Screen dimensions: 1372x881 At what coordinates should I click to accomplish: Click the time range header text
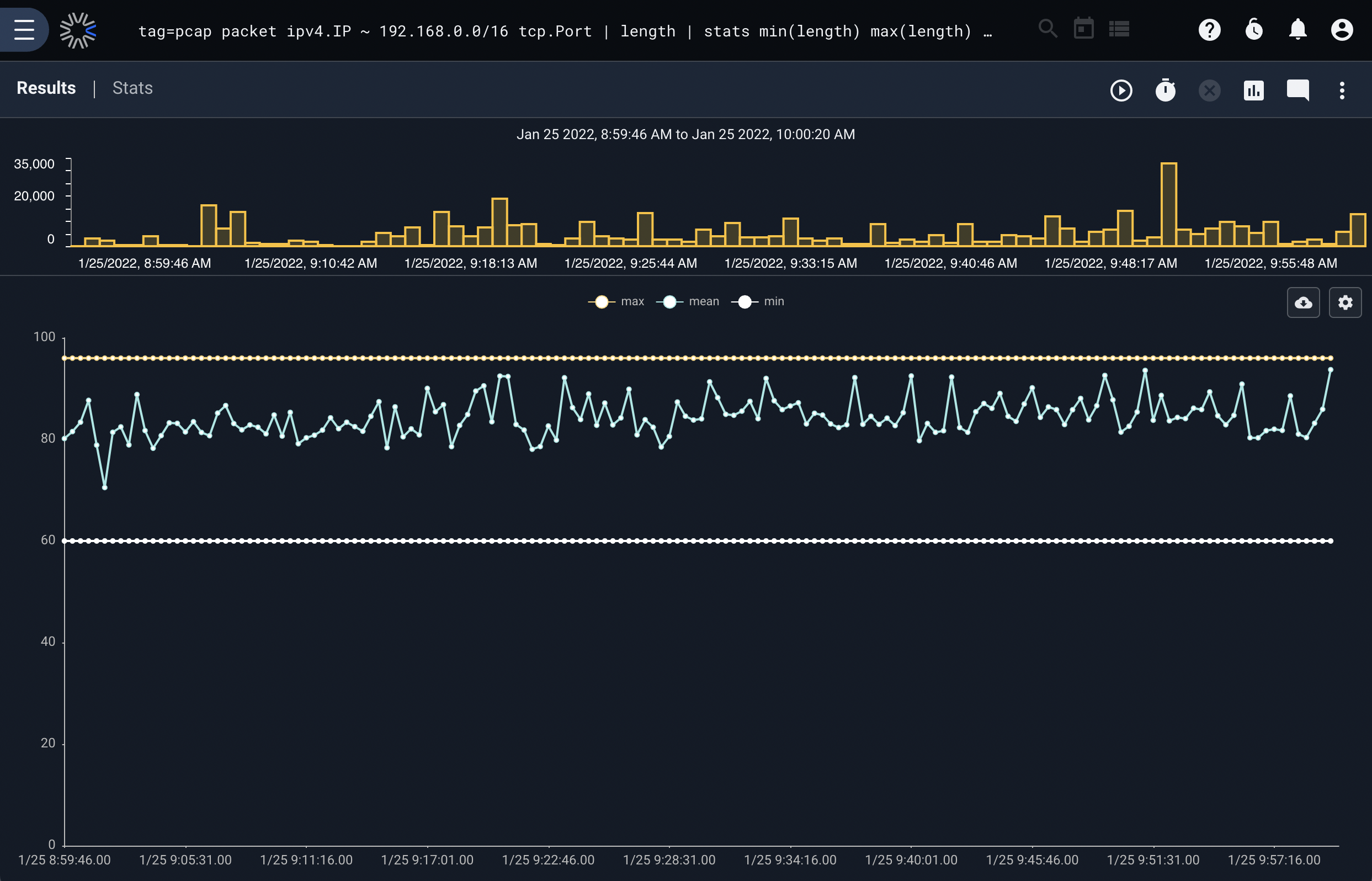point(685,135)
